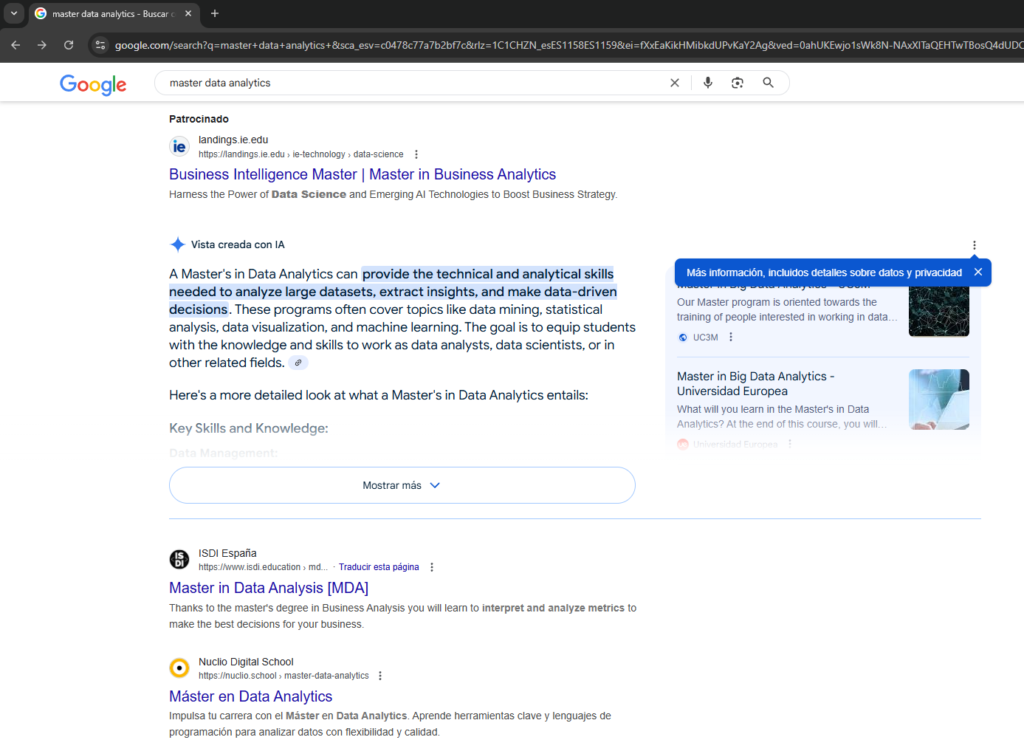The width and height of the screenshot is (1024, 754).
Task: Start voice search with microphone
Action: [708, 83]
